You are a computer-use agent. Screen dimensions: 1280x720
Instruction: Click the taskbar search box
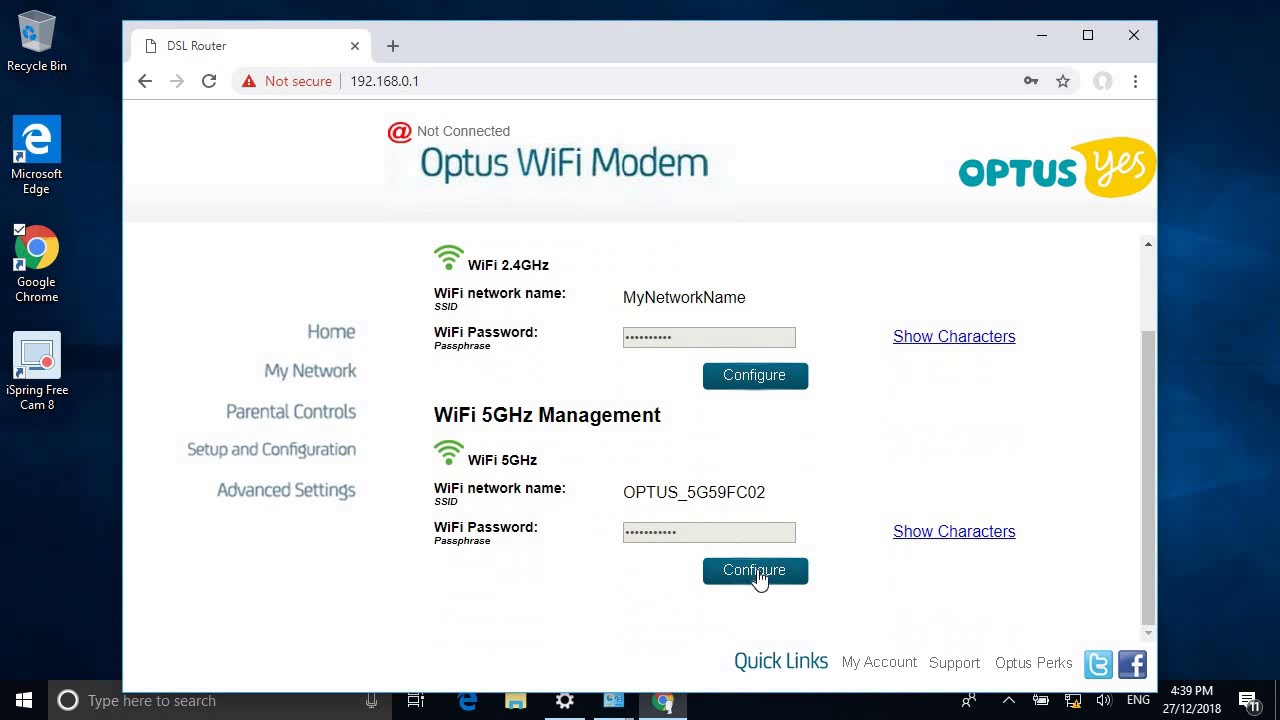(x=220, y=701)
